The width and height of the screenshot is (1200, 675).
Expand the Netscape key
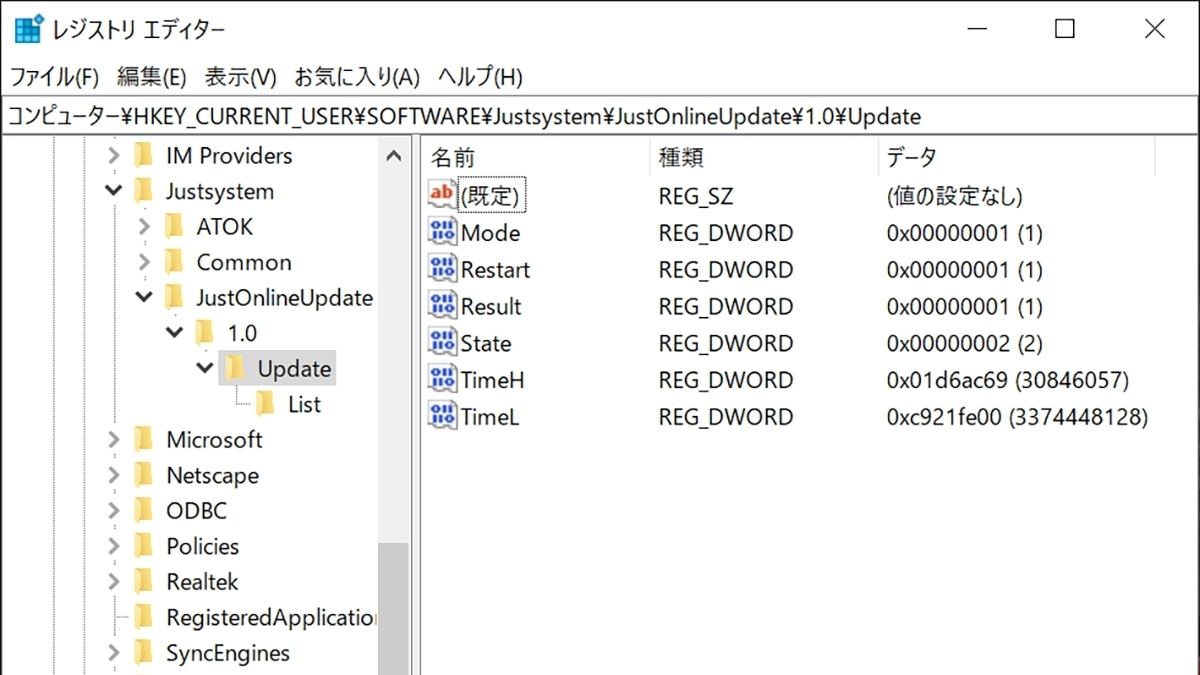[114, 476]
